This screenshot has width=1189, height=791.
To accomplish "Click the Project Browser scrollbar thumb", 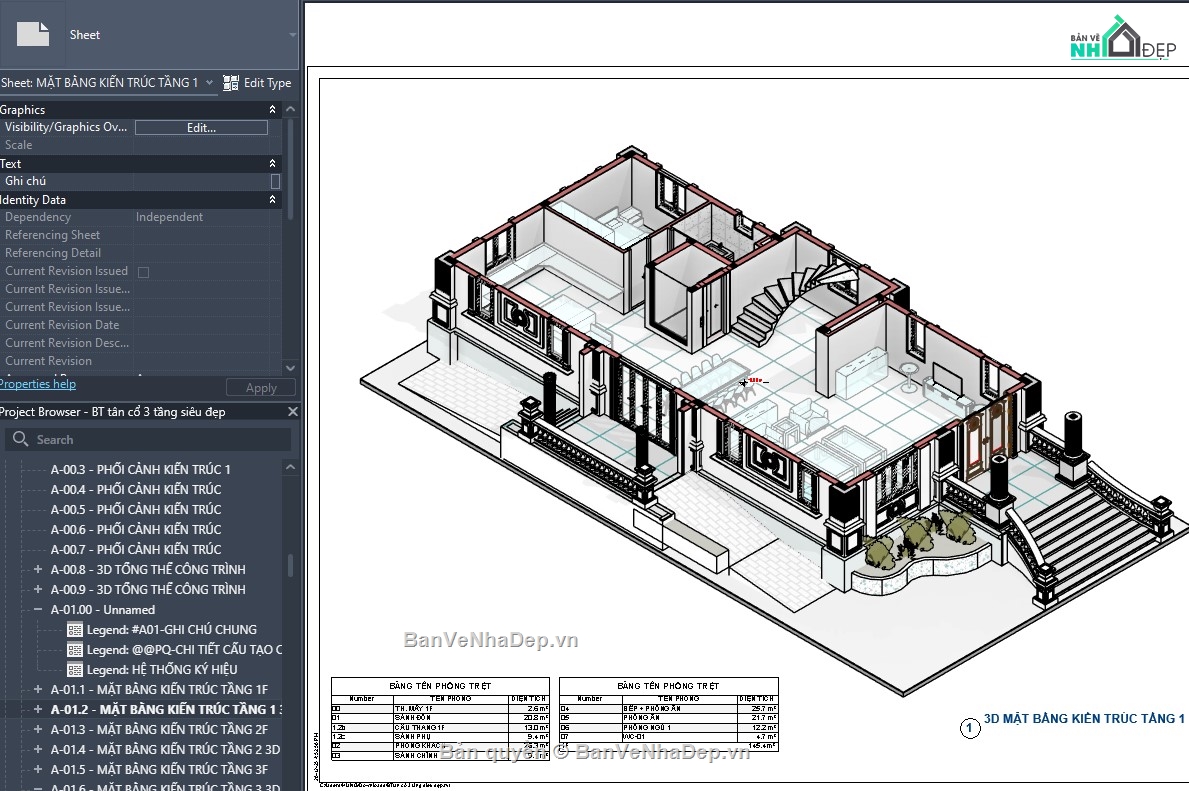I will (290, 566).
